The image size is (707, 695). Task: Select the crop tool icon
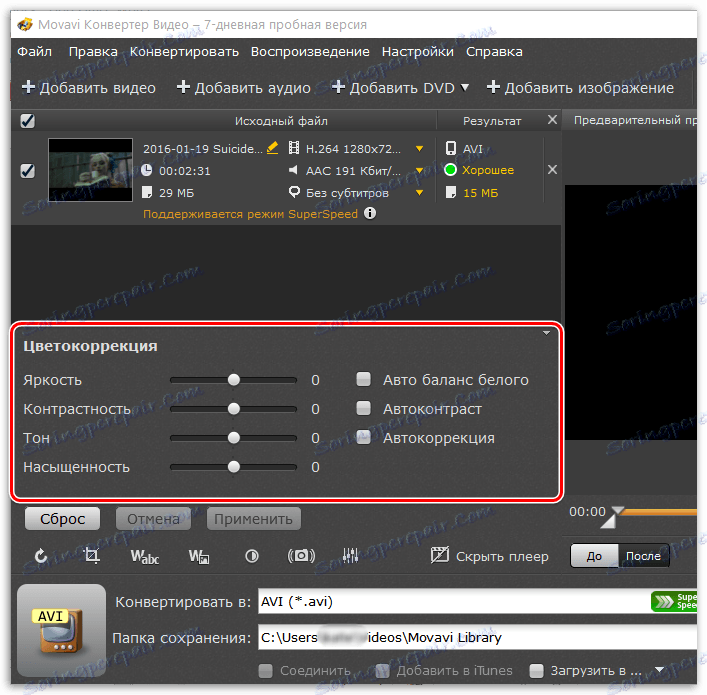(x=92, y=556)
